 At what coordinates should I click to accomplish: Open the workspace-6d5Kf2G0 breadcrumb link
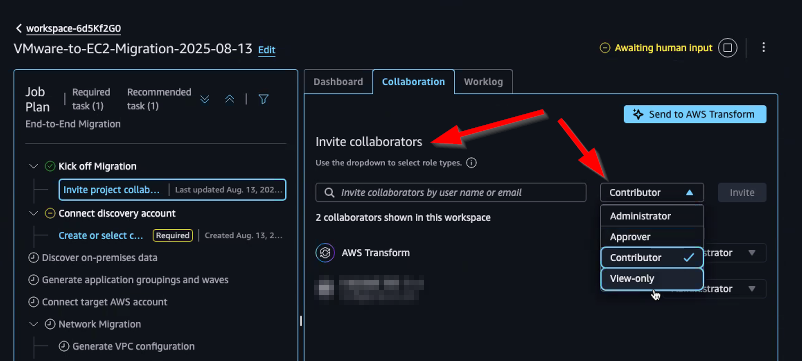pos(74,29)
